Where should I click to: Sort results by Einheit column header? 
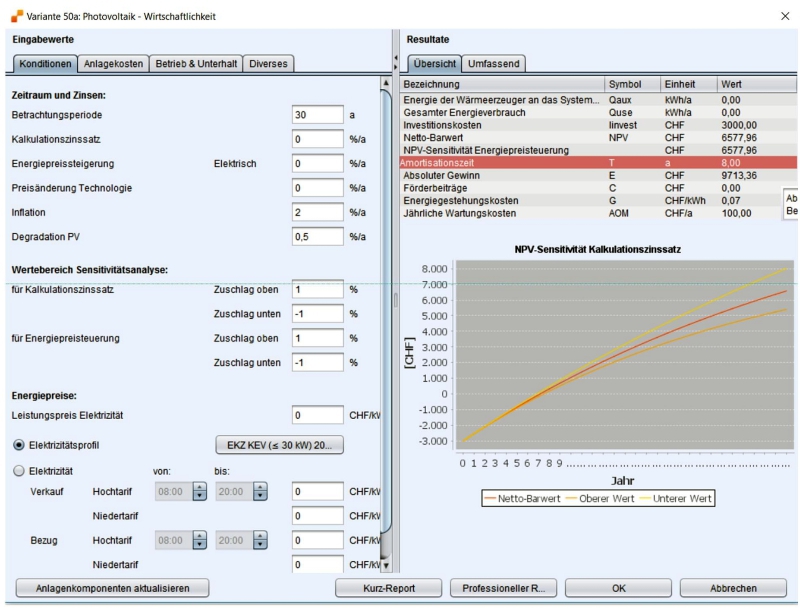click(x=688, y=84)
